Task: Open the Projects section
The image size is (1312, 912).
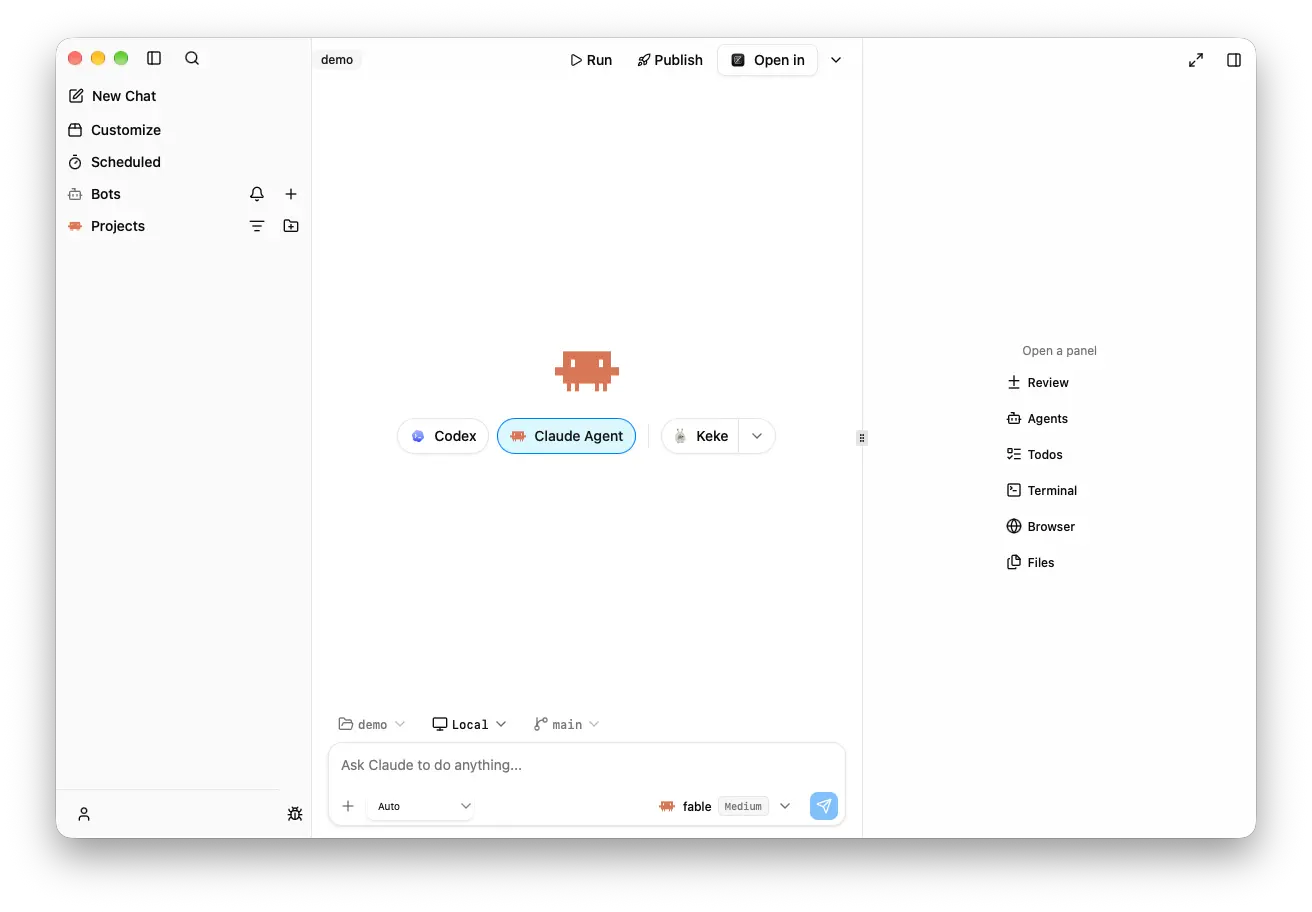Action: click(x=106, y=226)
